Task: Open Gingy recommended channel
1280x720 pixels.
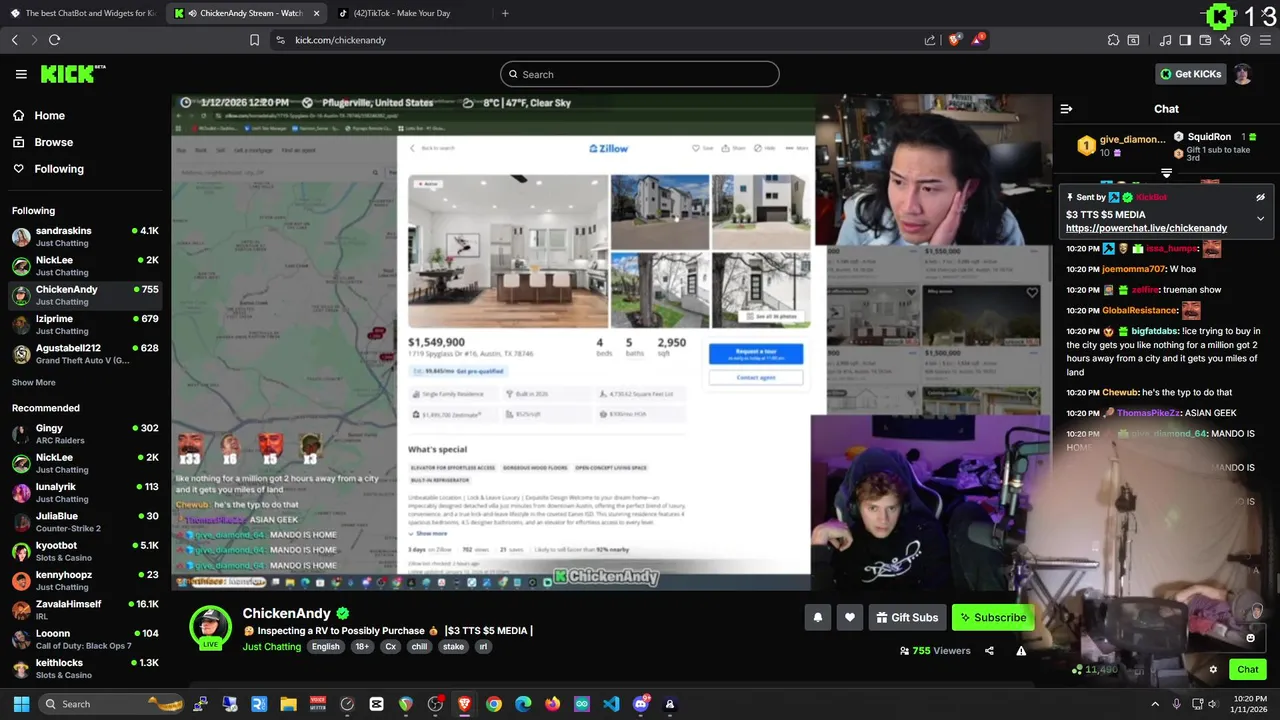Action: pos(85,434)
